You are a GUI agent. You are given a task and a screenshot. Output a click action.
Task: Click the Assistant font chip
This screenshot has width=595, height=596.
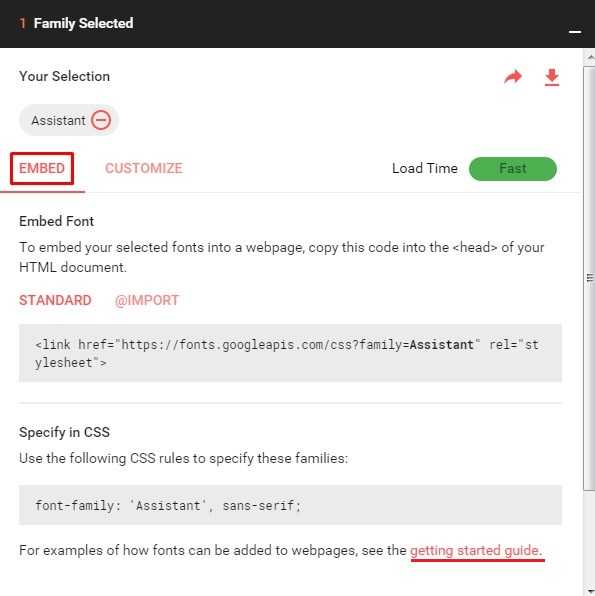tap(69, 120)
